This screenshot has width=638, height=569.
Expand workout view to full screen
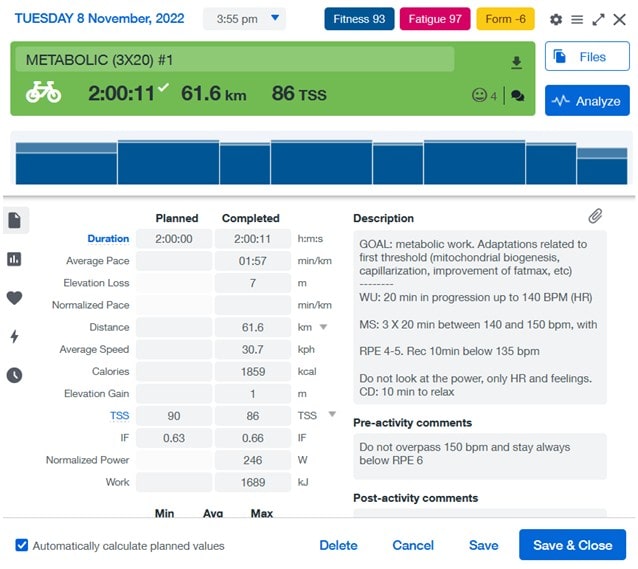click(598, 19)
